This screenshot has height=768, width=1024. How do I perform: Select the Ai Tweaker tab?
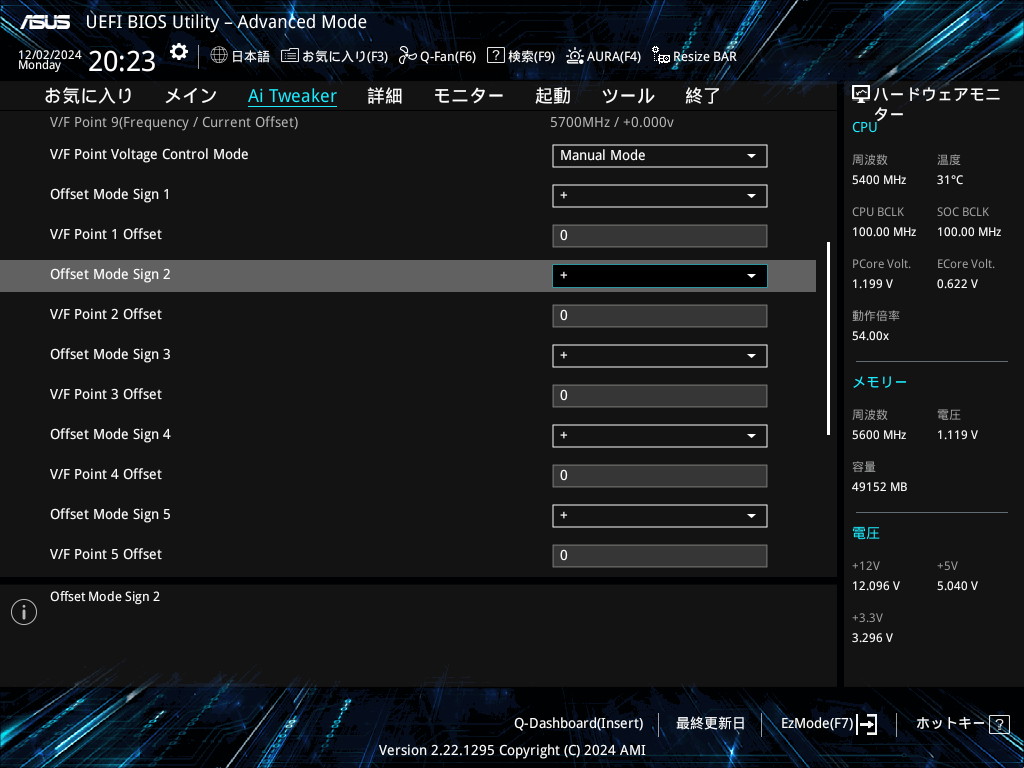(293, 96)
